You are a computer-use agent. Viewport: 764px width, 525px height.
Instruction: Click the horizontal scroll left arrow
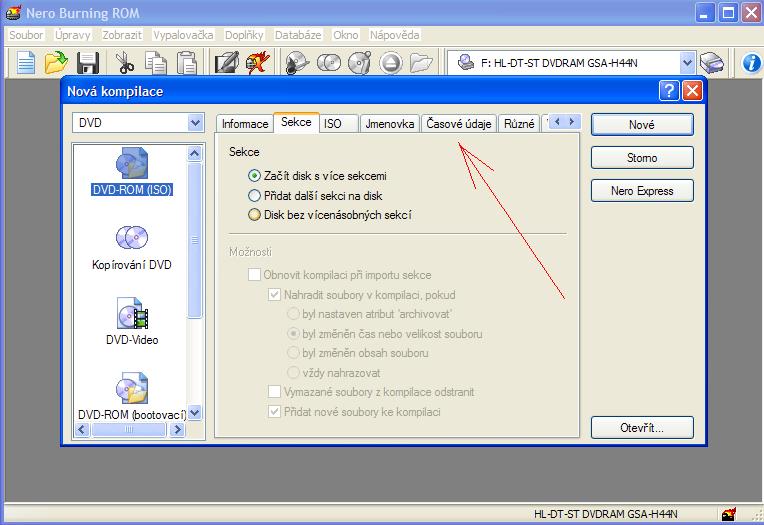point(81,429)
